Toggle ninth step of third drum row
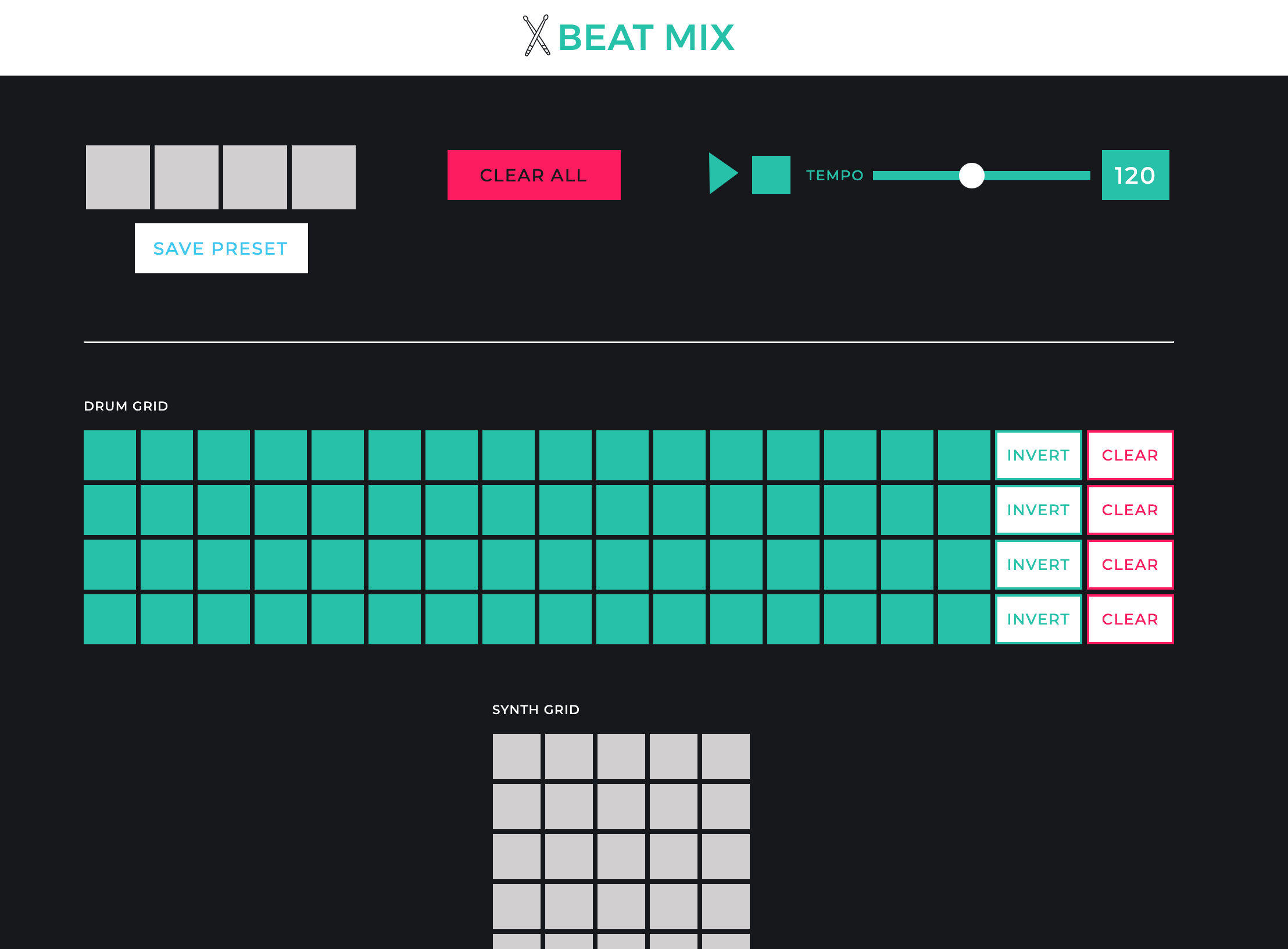This screenshot has height=949, width=1288. click(x=566, y=565)
